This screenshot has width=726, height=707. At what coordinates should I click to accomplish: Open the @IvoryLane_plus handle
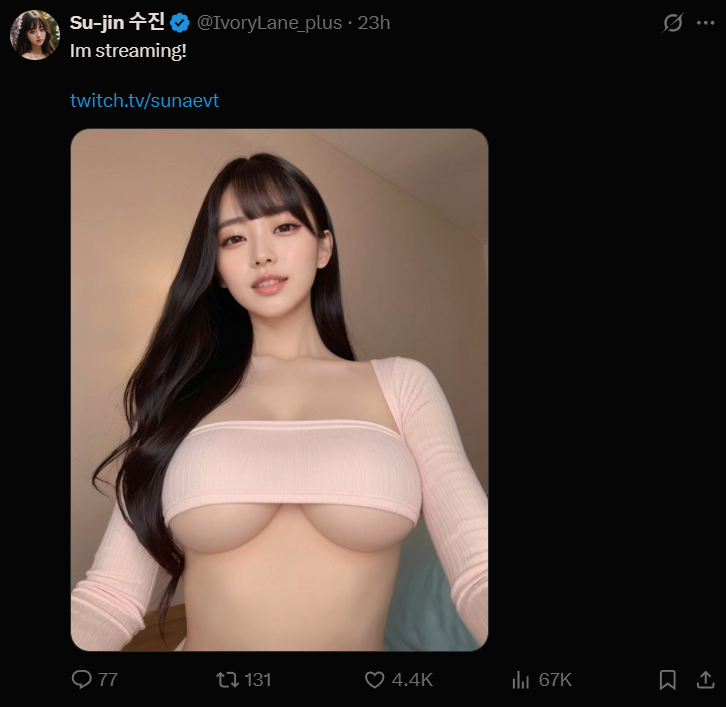(269, 23)
